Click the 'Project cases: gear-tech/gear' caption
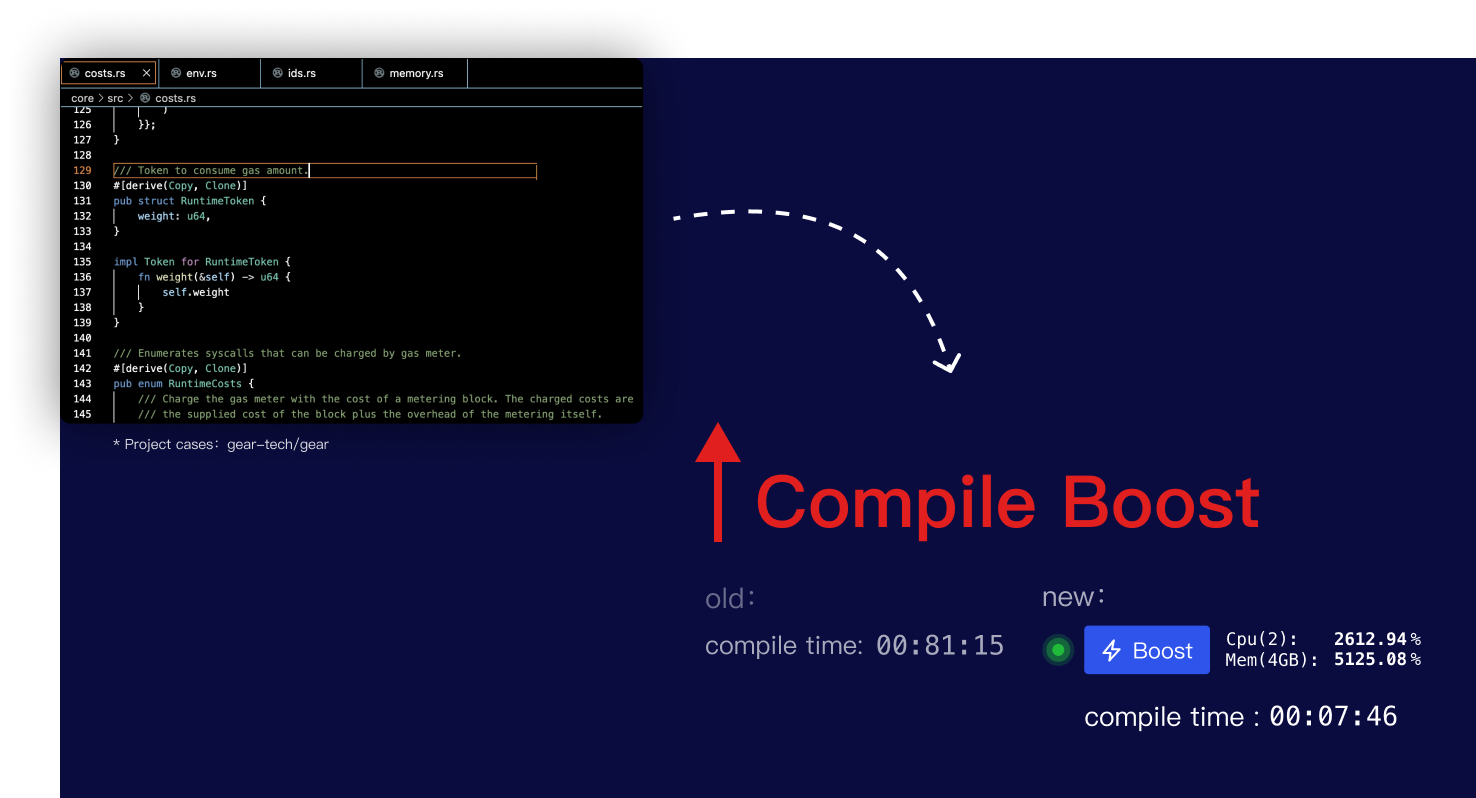 tap(221, 444)
